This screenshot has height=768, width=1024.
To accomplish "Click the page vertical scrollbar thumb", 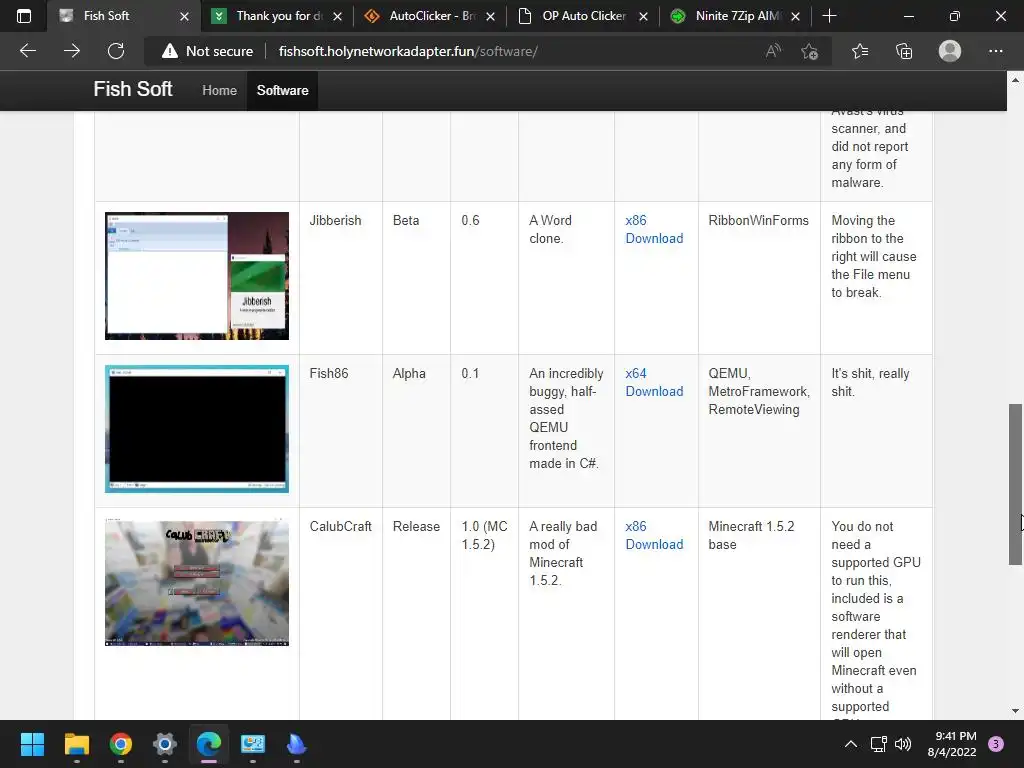I will (x=1015, y=484).
